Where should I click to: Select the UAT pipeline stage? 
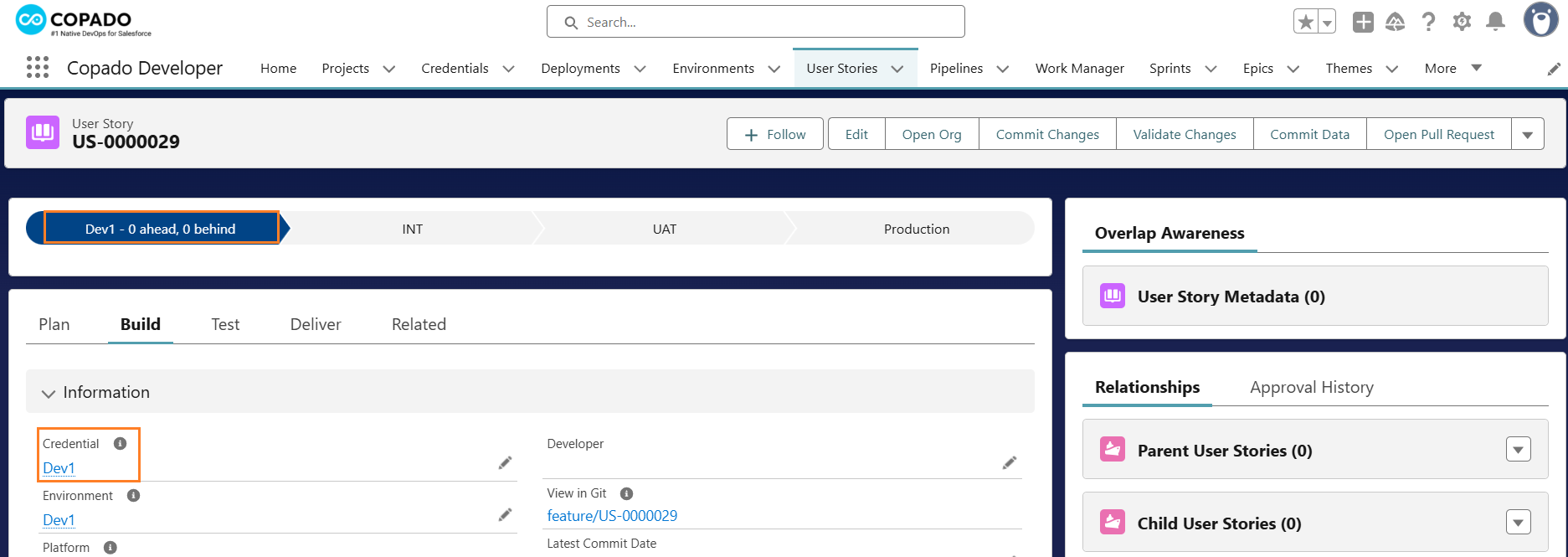coord(664,228)
